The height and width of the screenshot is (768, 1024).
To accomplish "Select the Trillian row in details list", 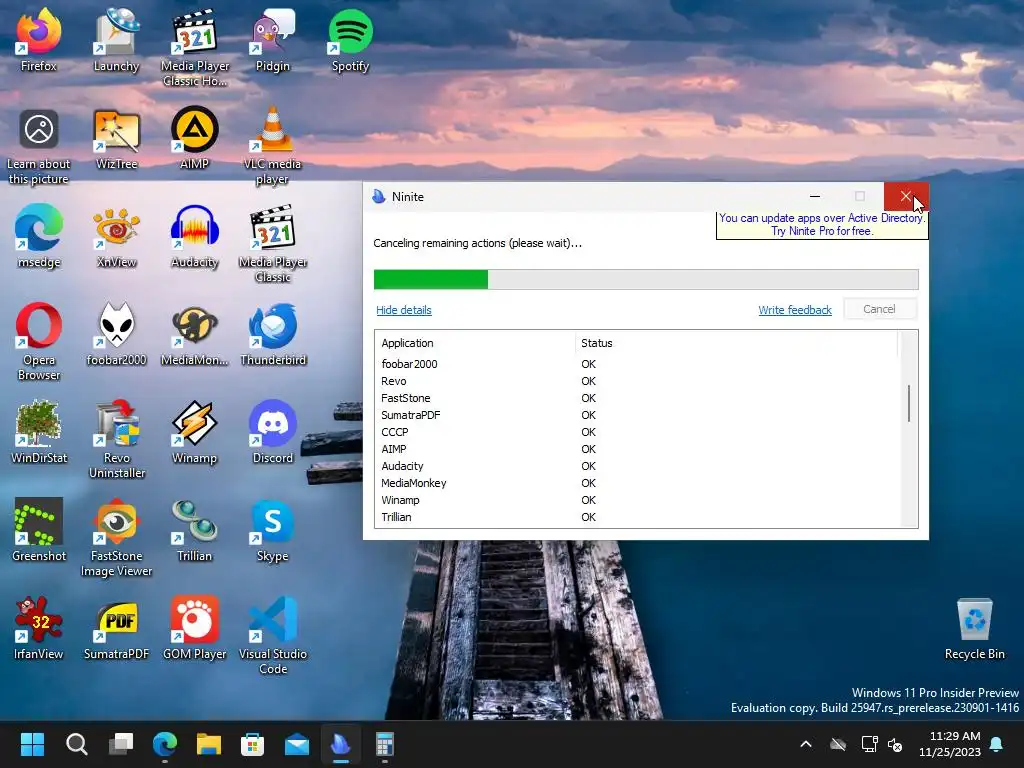I will (x=637, y=517).
